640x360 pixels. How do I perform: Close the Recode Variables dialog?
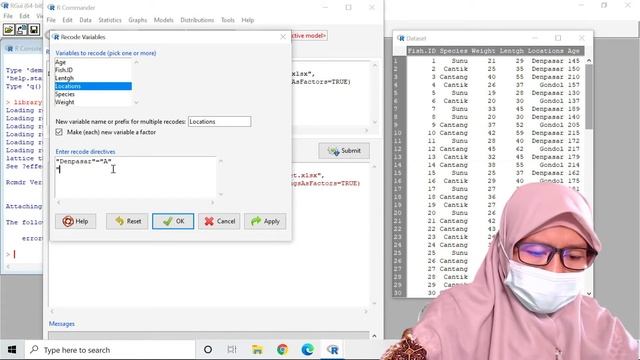pyautogui.click(x=283, y=37)
